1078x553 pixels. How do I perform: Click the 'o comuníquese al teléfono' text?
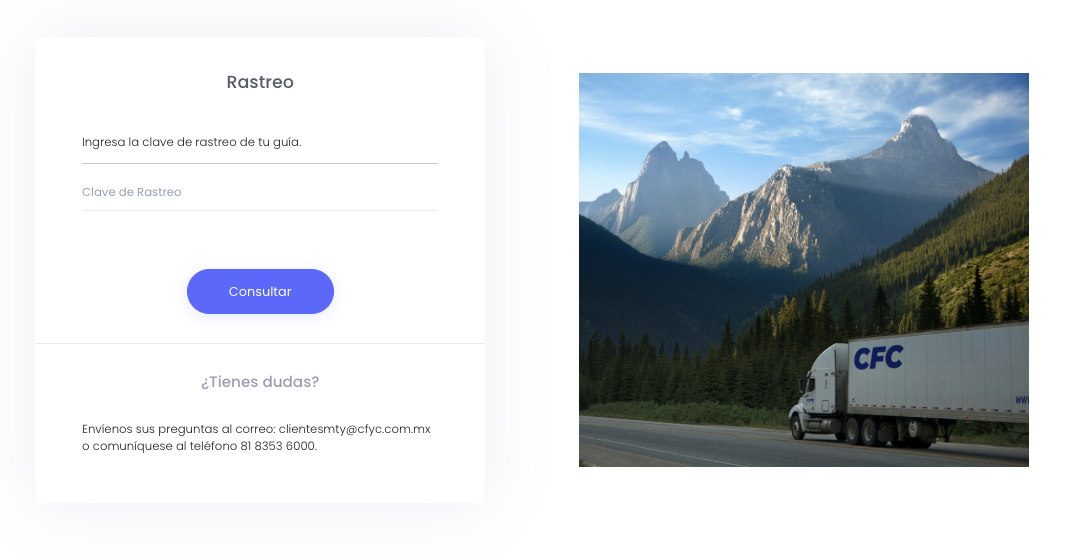point(160,446)
